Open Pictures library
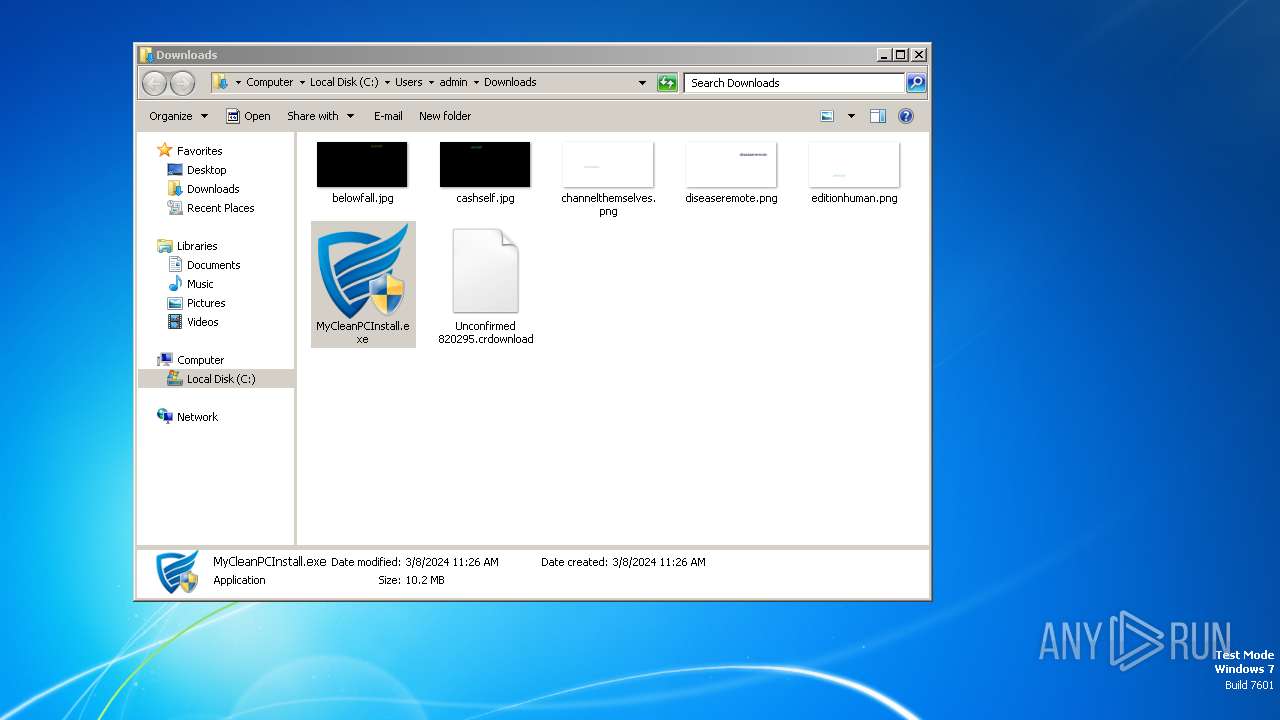Screen dimensions: 1280x720 (x=206, y=303)
